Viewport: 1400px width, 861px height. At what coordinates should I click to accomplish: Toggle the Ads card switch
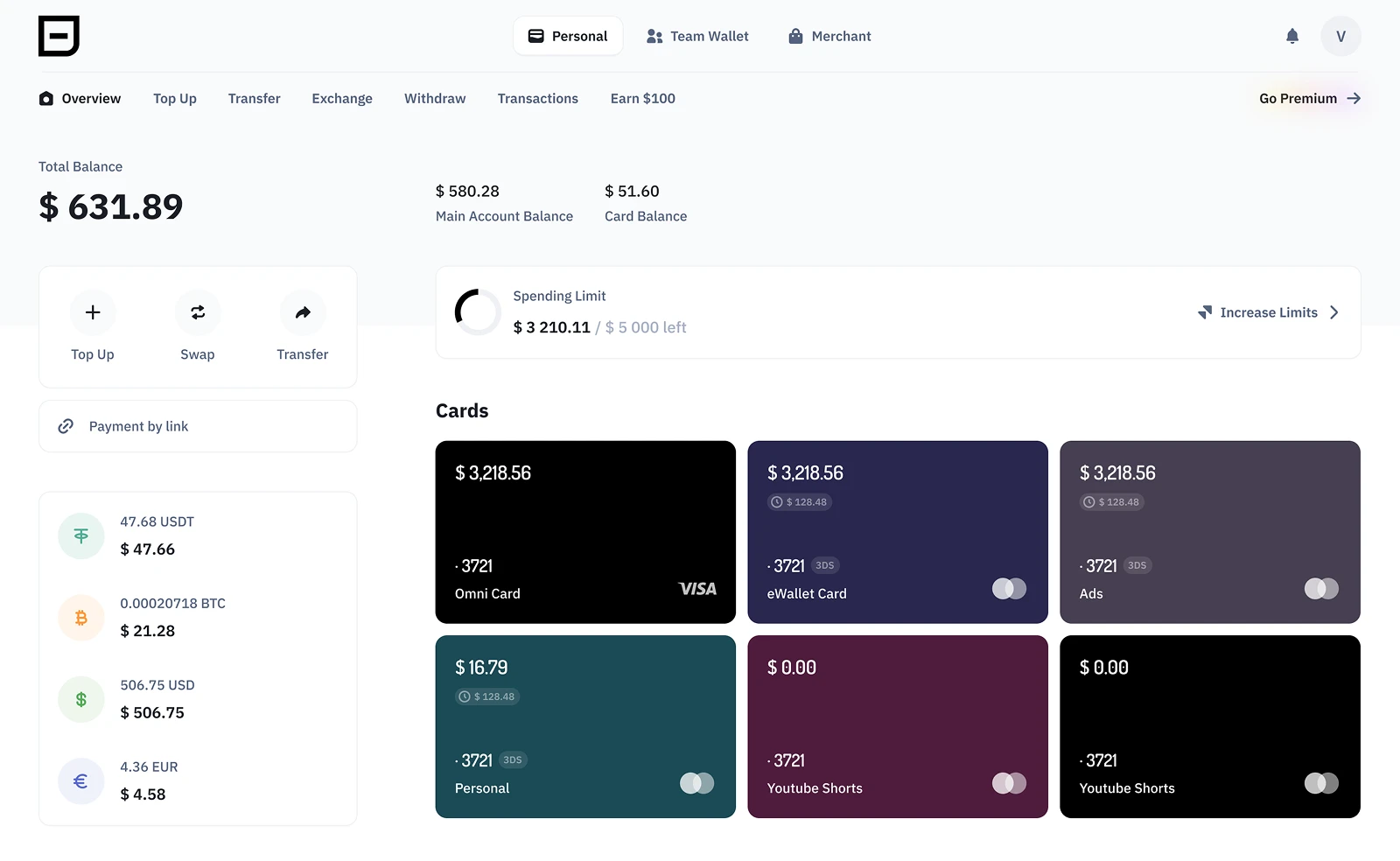(1321, 589)
